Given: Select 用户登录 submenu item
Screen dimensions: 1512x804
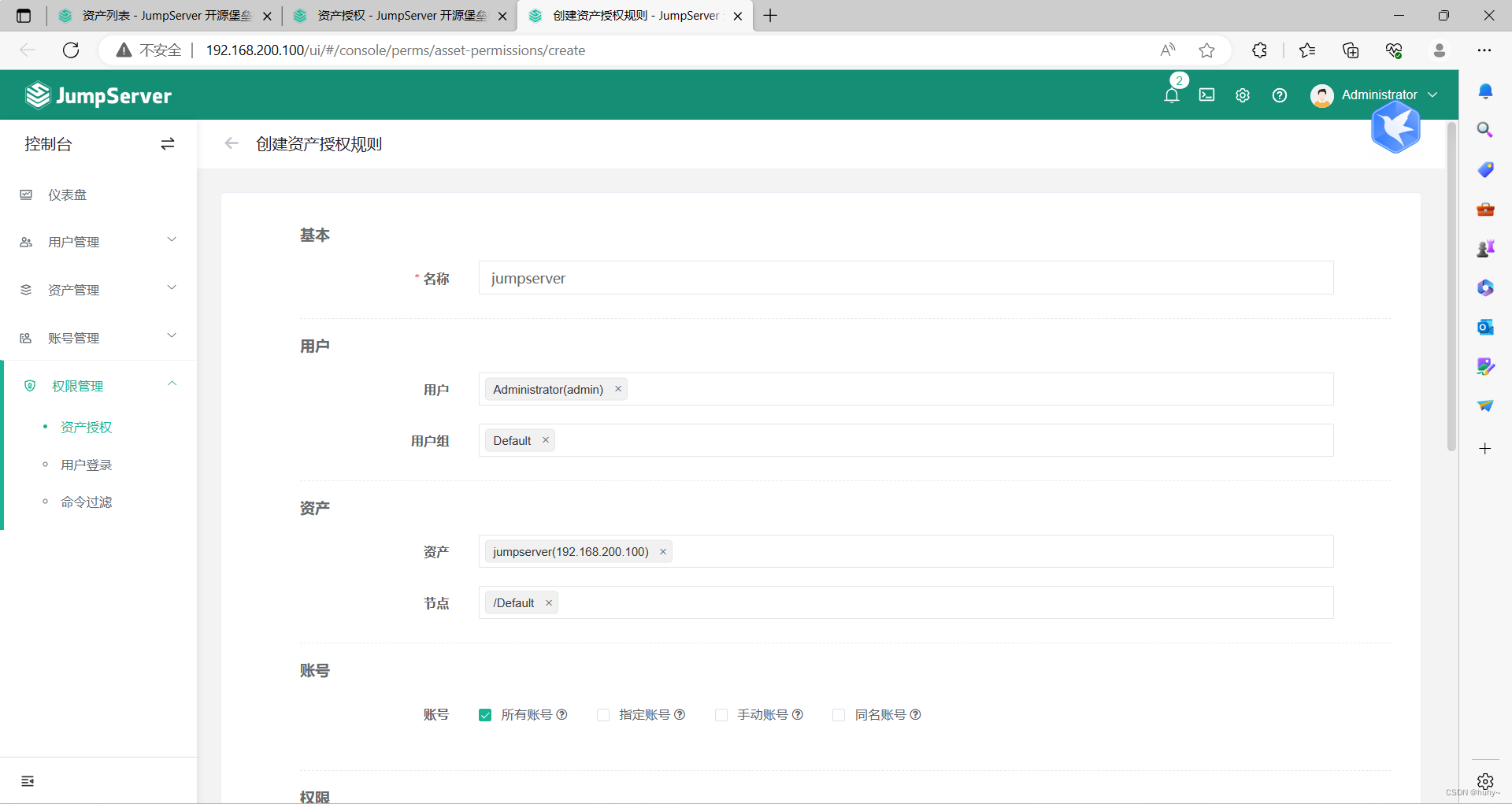Looking at the screenshot, I should click(87, 465).
